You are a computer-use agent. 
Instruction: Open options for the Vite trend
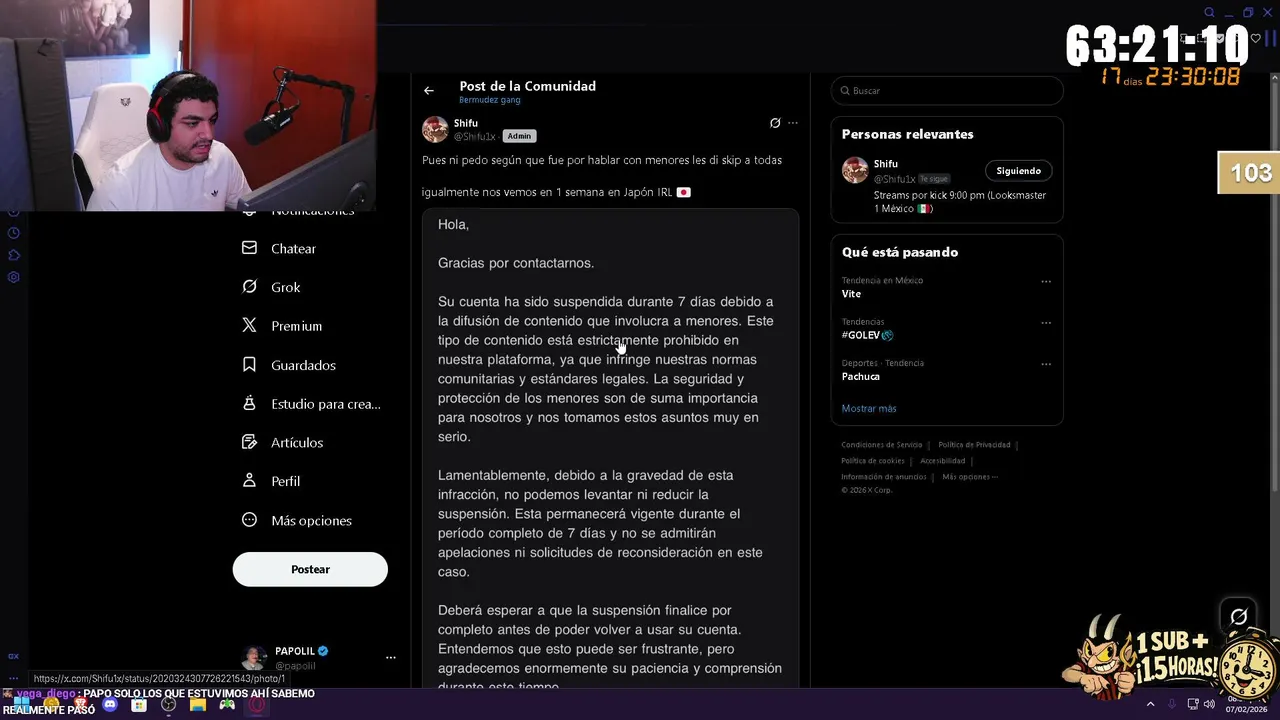pos(1046,282)
